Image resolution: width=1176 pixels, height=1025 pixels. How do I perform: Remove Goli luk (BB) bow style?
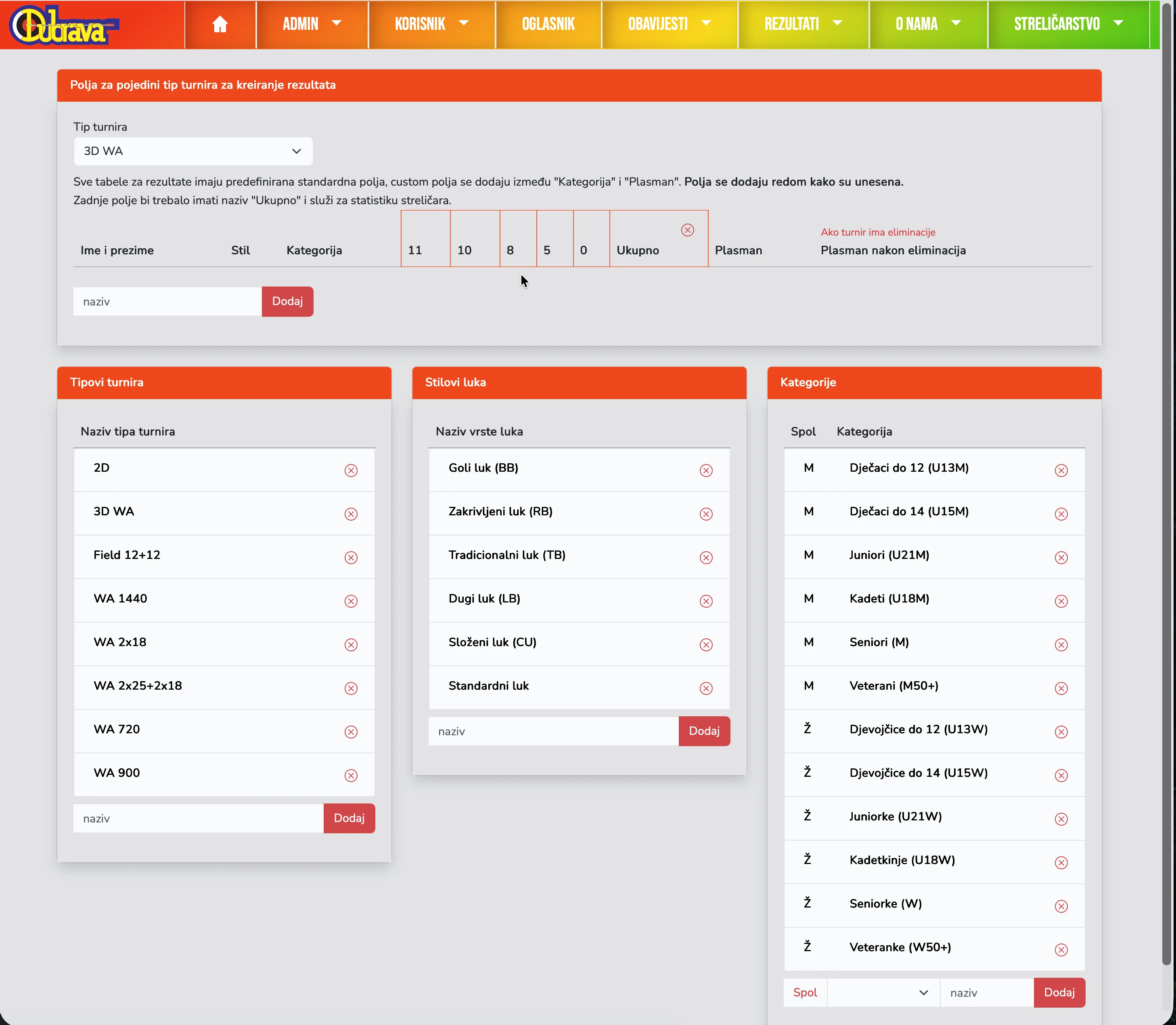[x=706, y=470]
